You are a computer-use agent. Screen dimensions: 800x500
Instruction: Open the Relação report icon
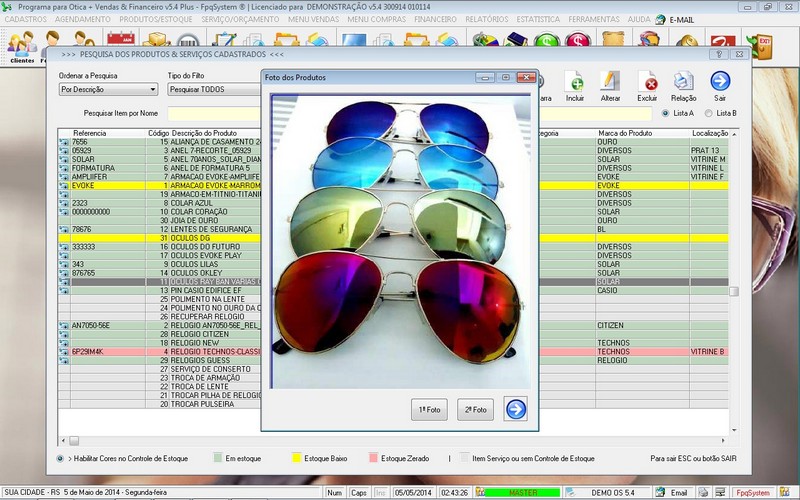coord(684,82)
